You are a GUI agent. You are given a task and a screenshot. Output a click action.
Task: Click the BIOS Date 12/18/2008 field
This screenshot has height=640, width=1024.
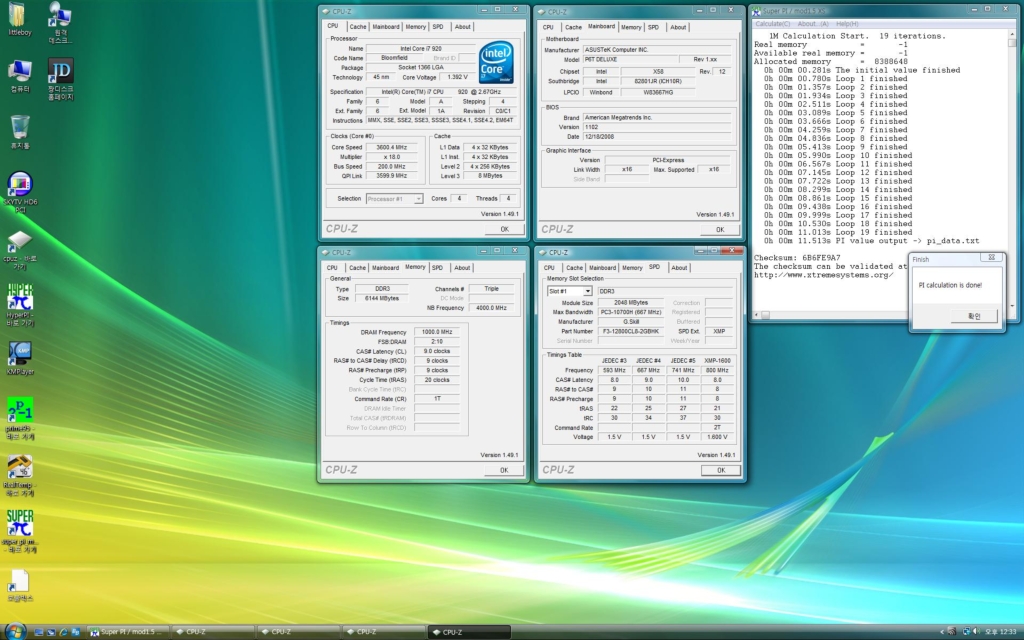(656, 136)
